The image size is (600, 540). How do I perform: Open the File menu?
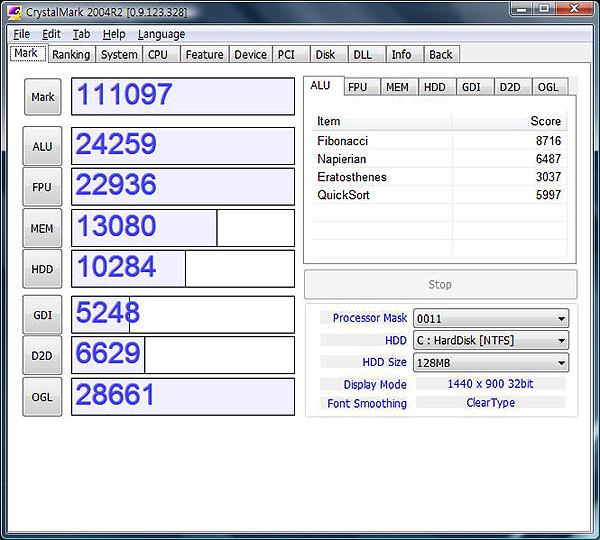[21, 34]
